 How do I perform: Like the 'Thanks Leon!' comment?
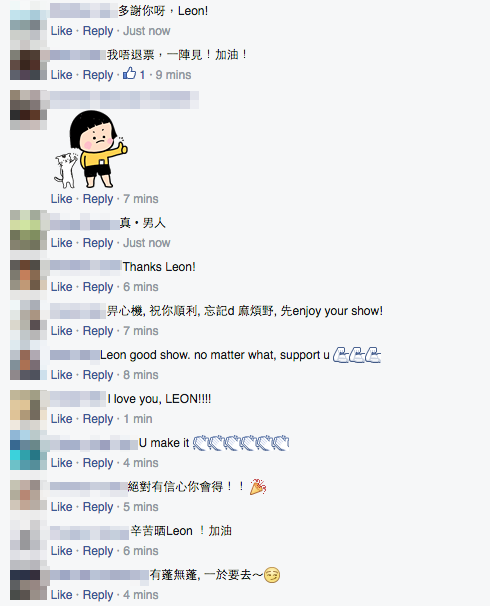point(61,287)
